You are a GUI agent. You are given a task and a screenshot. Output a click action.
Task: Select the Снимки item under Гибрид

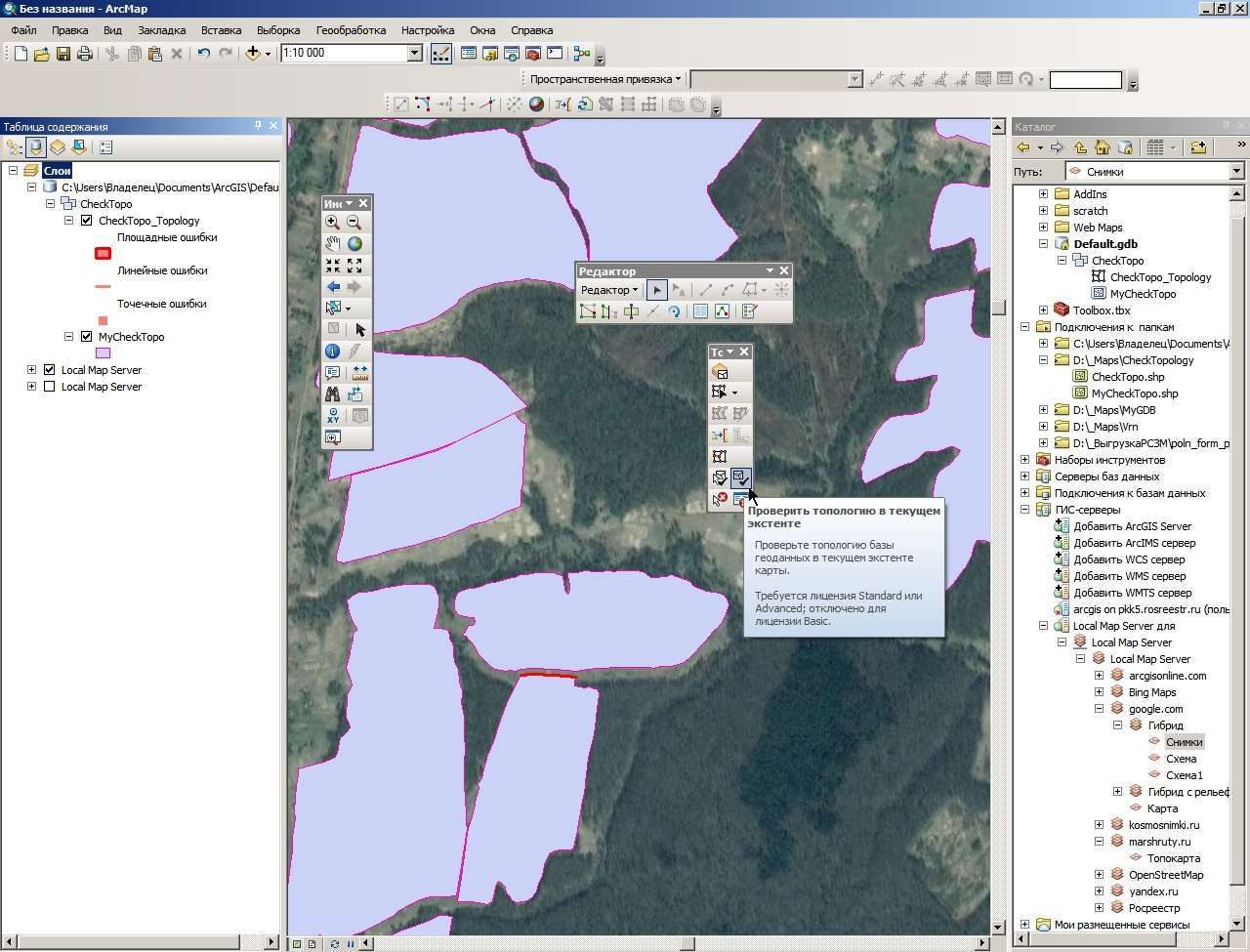(x=1184, y=742)
